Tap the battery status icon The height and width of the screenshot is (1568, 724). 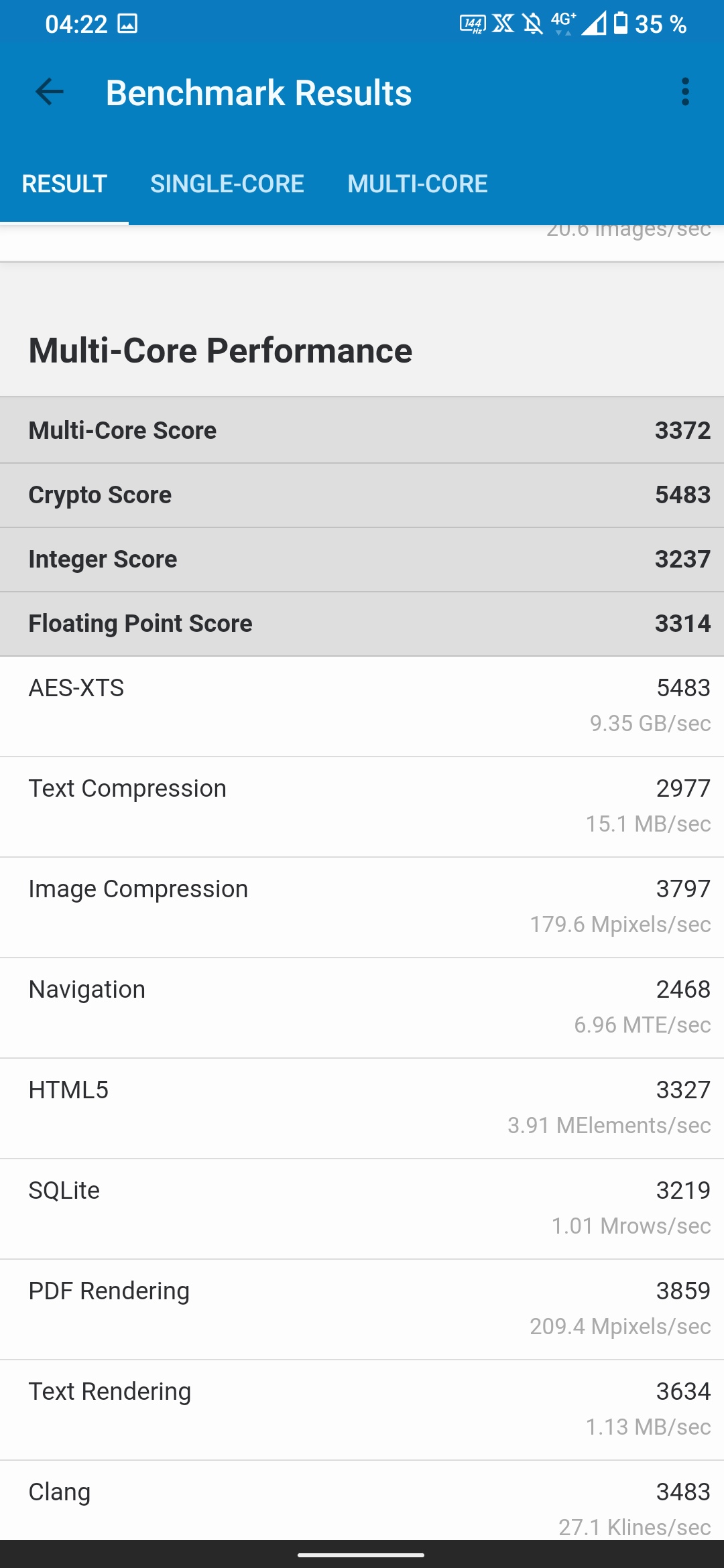(x=621, y=23)
